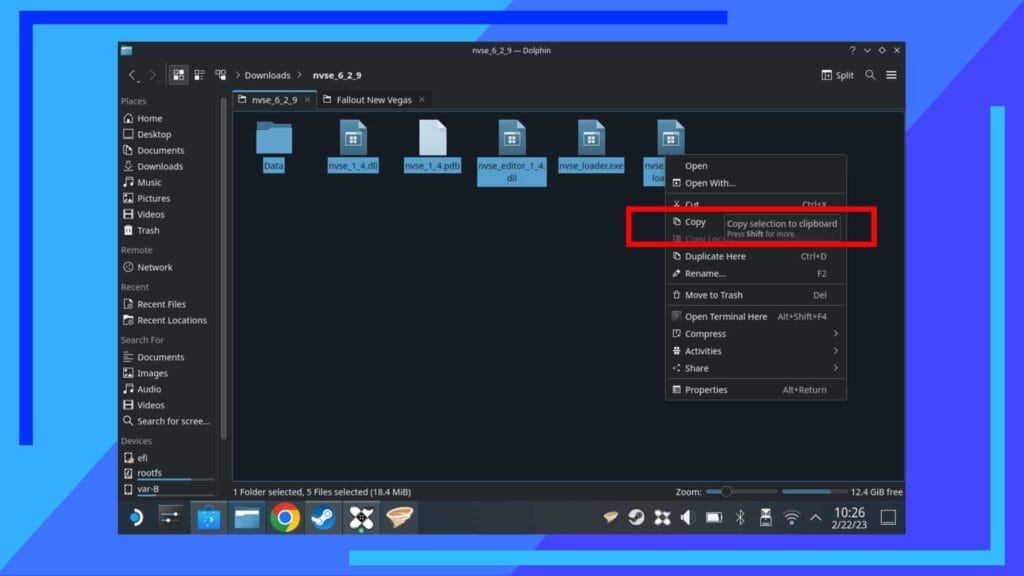The image size is (1024, 576).
Task: Choose Move to Trash
Action: coord(756,295)
